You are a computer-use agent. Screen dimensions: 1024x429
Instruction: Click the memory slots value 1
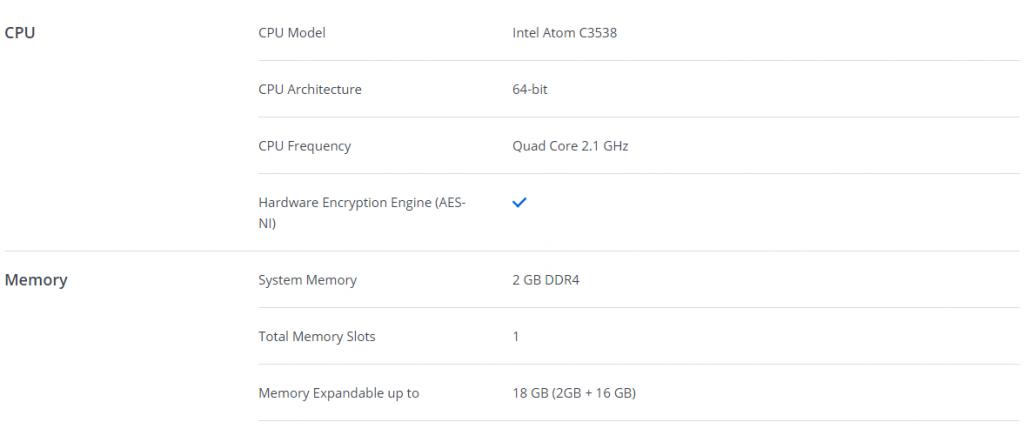(516, 337)
